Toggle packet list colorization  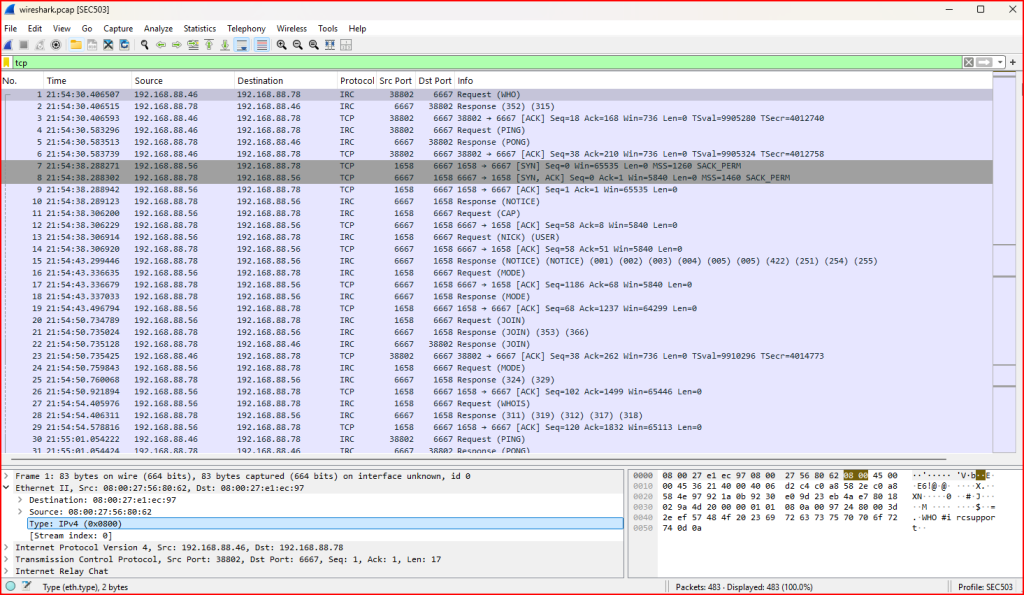(x=262, y=45)
